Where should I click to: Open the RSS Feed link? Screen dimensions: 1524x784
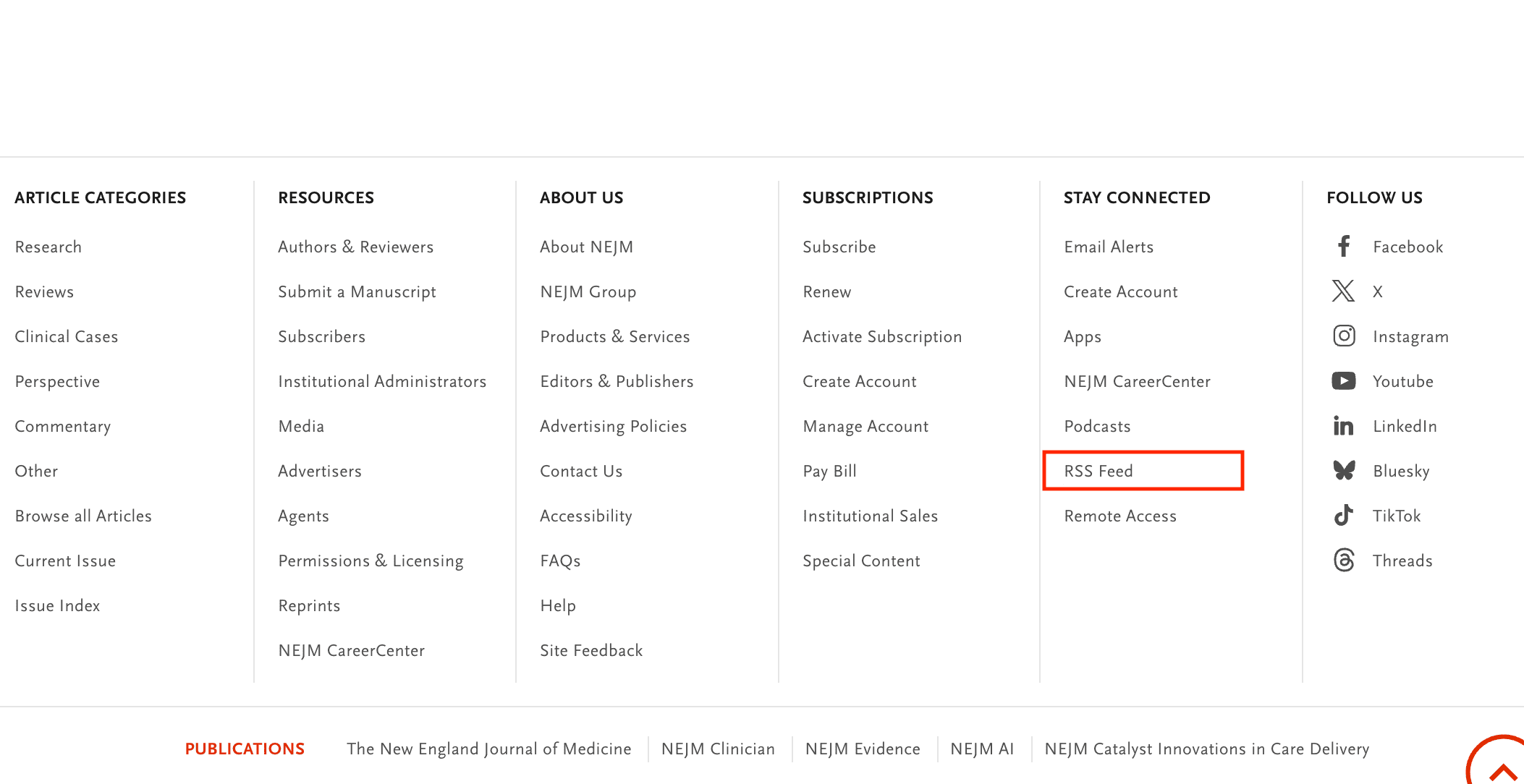pos(1098,471)
